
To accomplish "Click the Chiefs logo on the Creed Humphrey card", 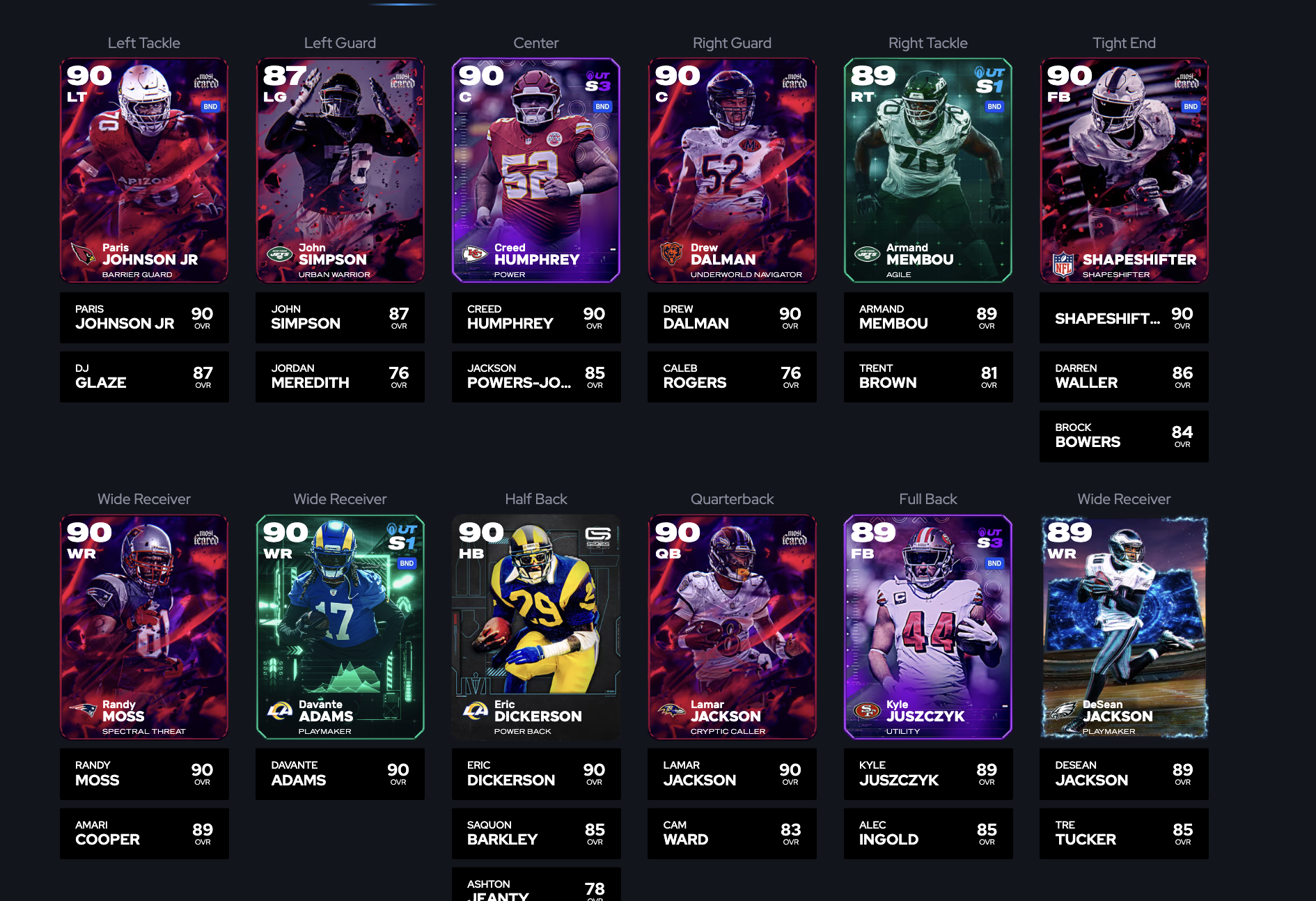I will [475, 253].
